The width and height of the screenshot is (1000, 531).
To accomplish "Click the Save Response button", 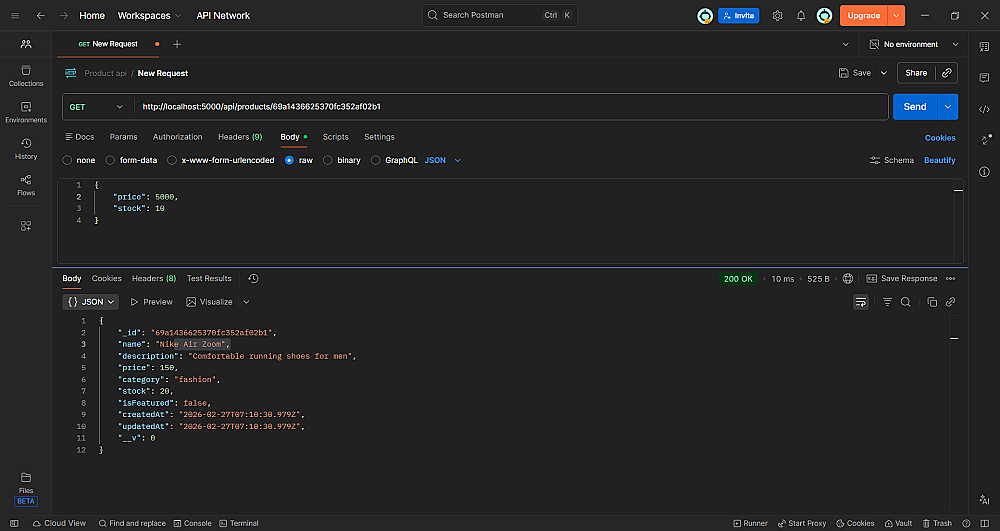I will pos(902,278).
